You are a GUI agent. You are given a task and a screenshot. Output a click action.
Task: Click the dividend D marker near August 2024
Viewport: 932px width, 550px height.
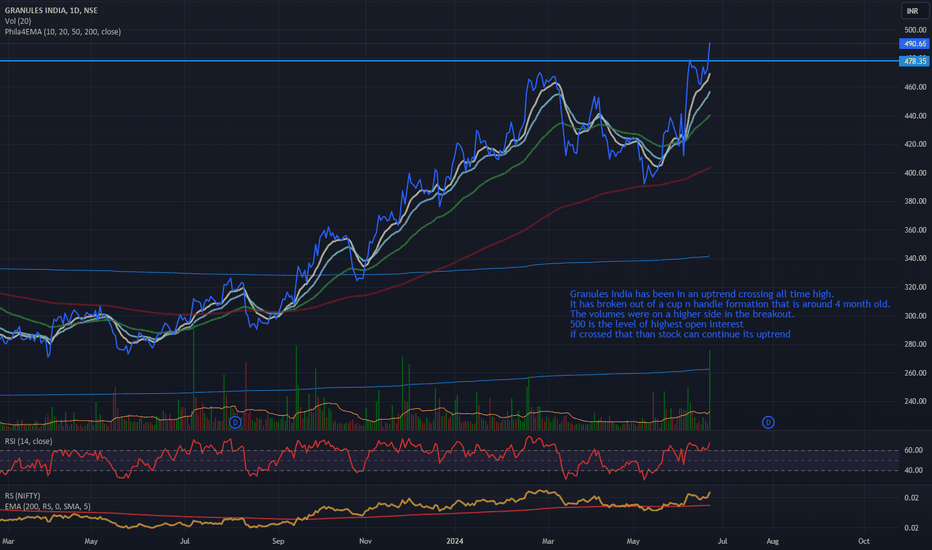(x=768, y=422)
